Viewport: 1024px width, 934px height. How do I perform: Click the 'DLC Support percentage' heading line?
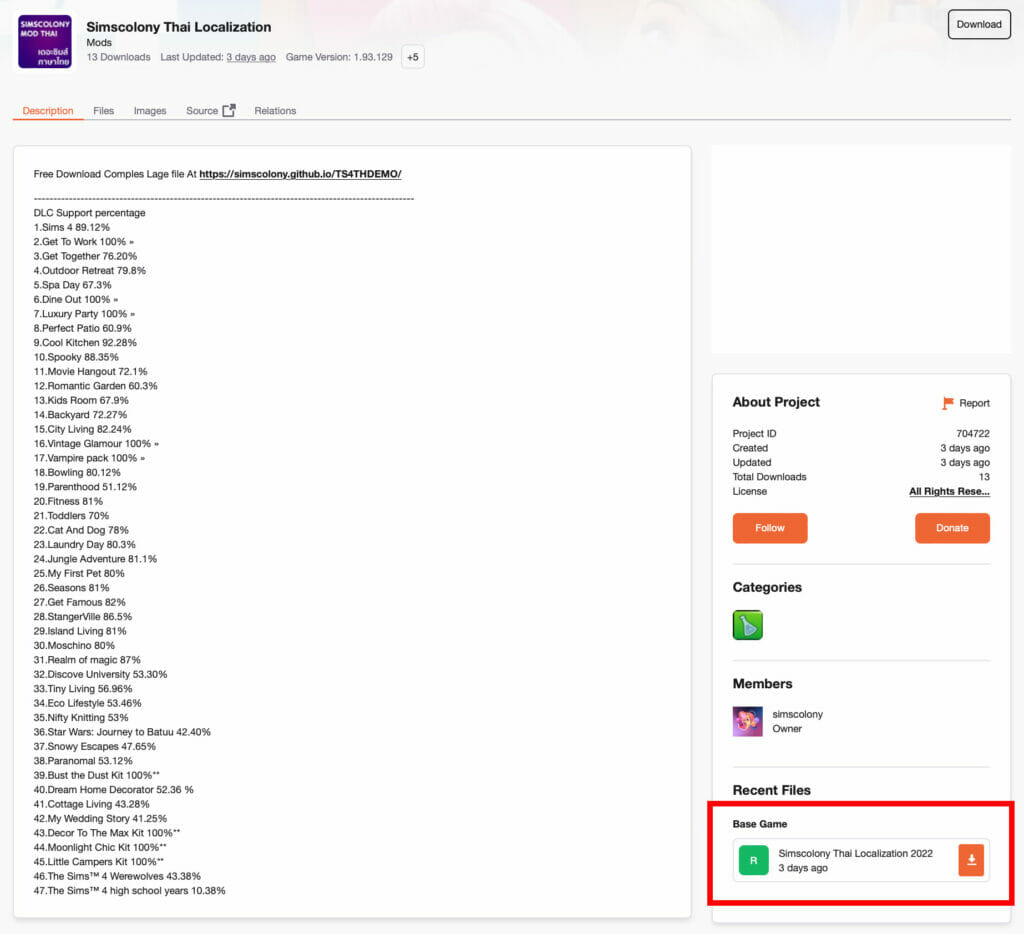pyautogui.click(x=89, y=213)
